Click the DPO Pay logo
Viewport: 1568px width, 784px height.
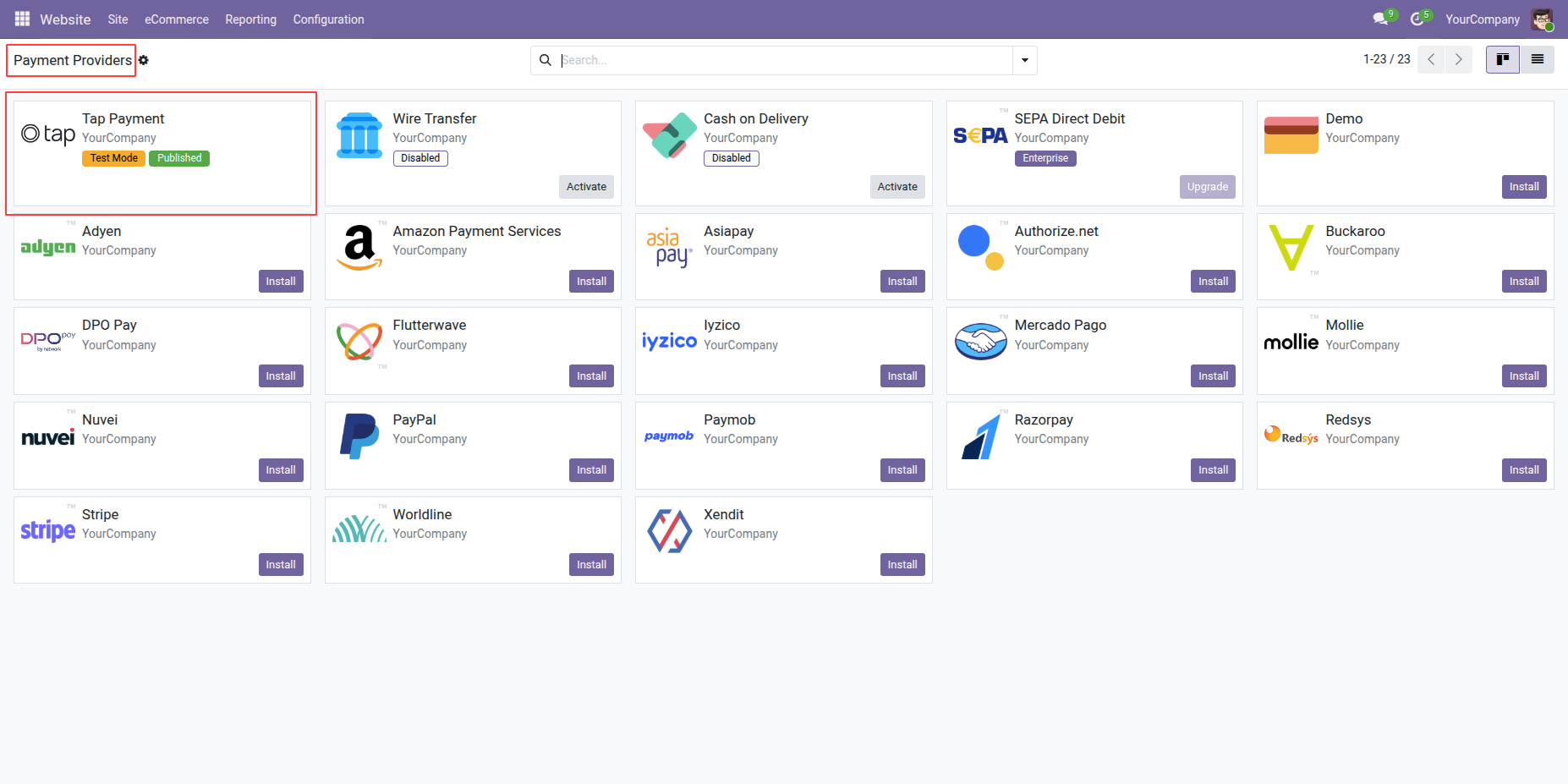point(48,341)
